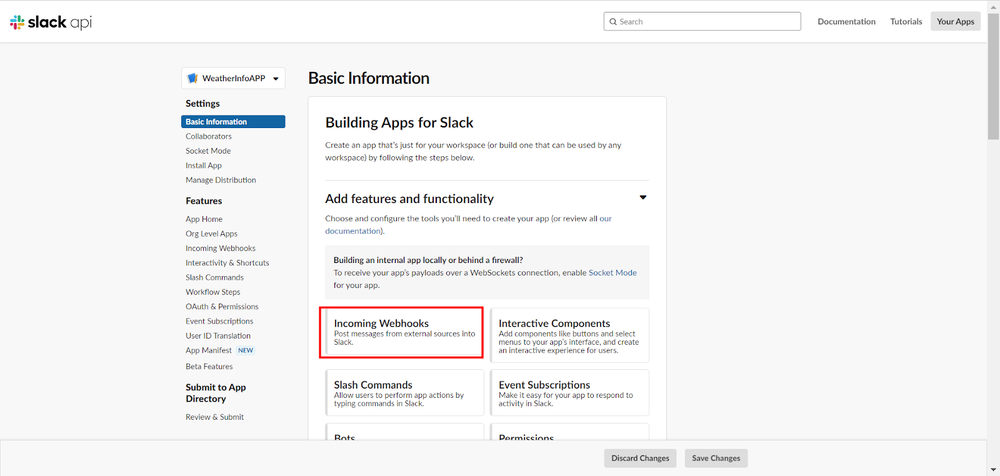
Task: Open Your Apps
Action: [955, 21]
